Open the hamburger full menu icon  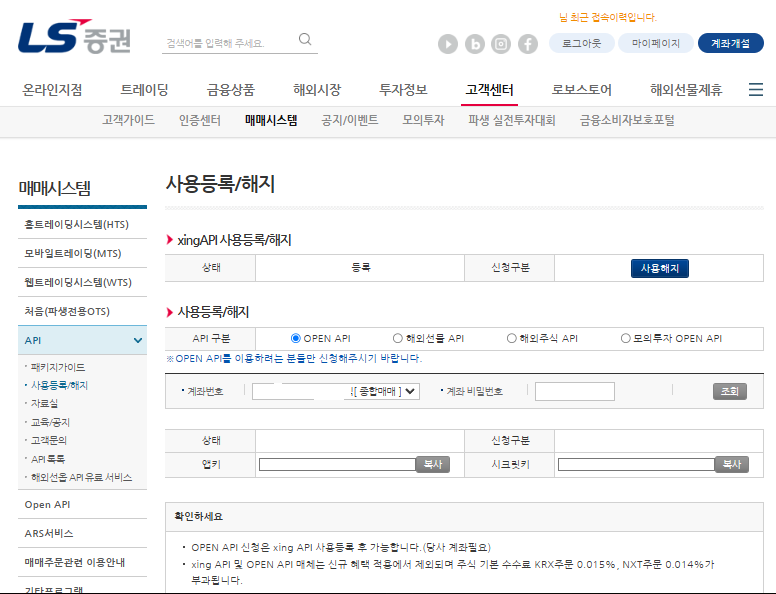point(756,90)
